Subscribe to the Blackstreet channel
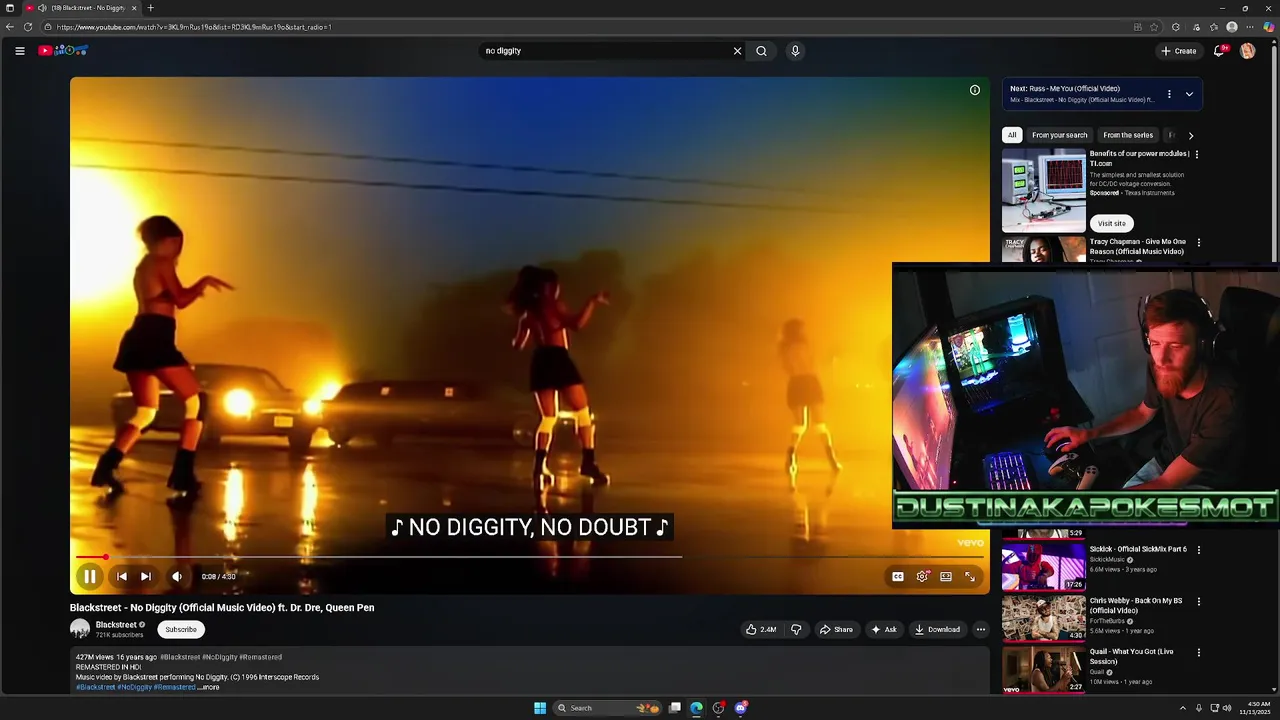This screenshot has height=720, width=1280. point(181,629)
